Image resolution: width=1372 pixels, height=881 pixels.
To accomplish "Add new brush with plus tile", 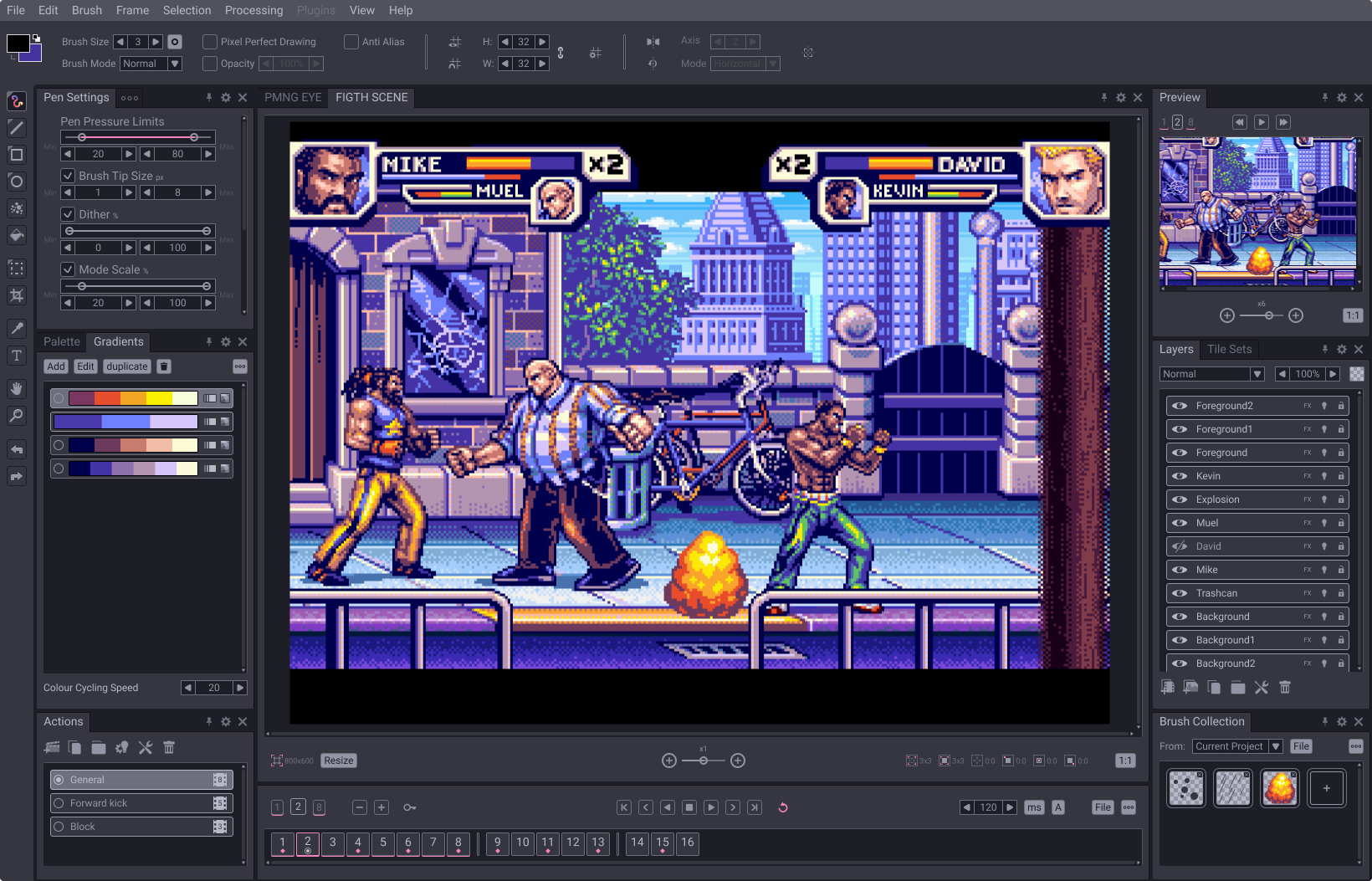I will [x=1327, y=788].
